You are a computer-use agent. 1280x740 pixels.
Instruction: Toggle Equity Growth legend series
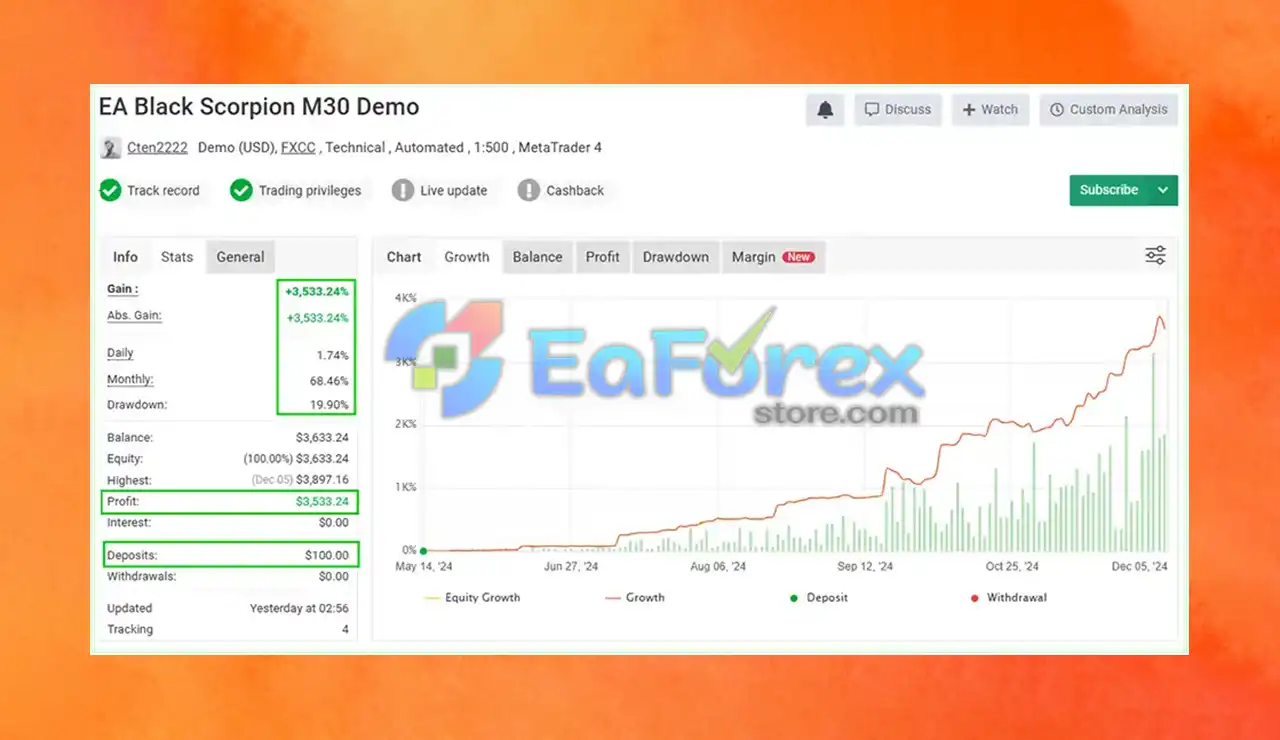(x=472, y=598)
